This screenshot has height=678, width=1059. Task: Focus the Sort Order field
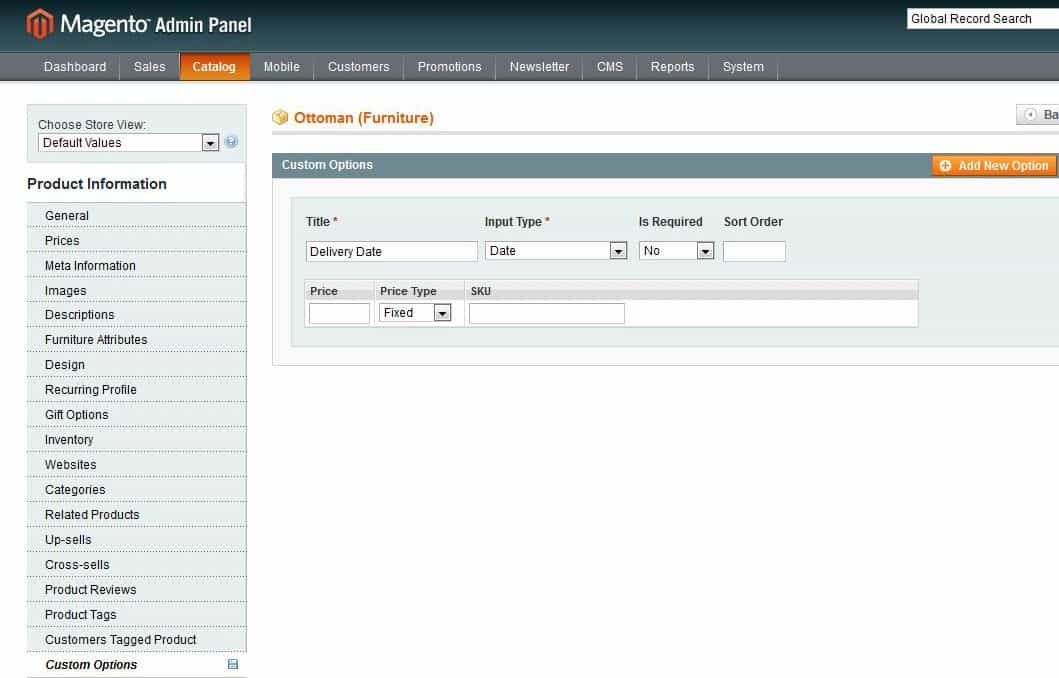[754, 251]
